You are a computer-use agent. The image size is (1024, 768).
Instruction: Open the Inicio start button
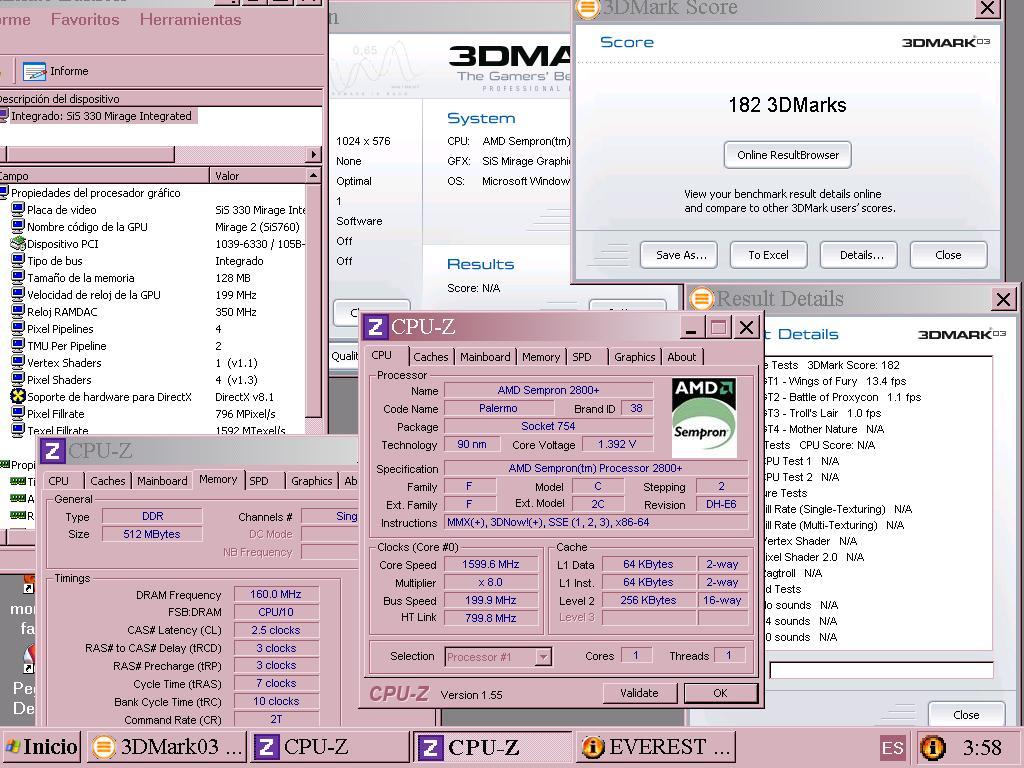pos(40,747)
